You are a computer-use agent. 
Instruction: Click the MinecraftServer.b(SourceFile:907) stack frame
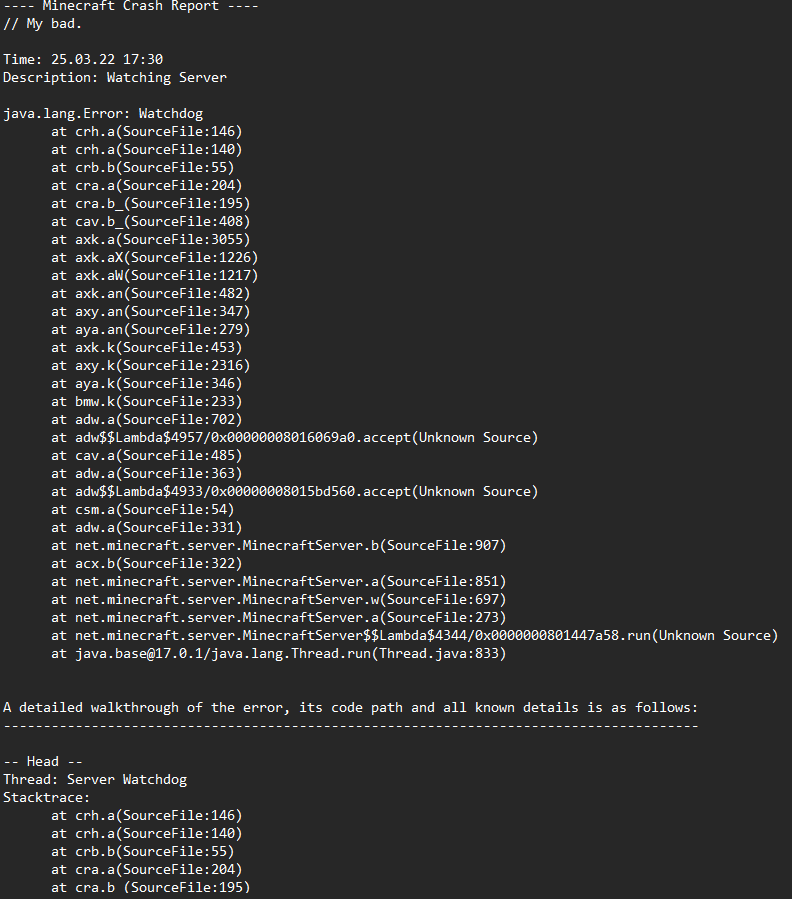click(278, 546)
